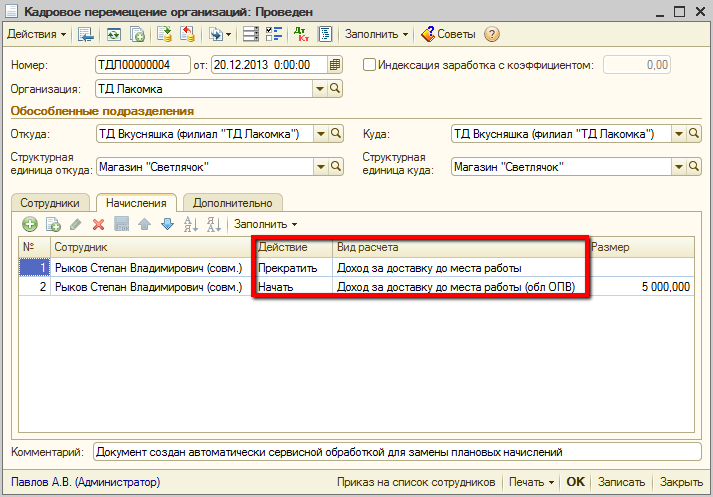Expand the Организация dropdown list
This screenshot has width=713, height=497.
pyautogui.click(x=320, y=89)
